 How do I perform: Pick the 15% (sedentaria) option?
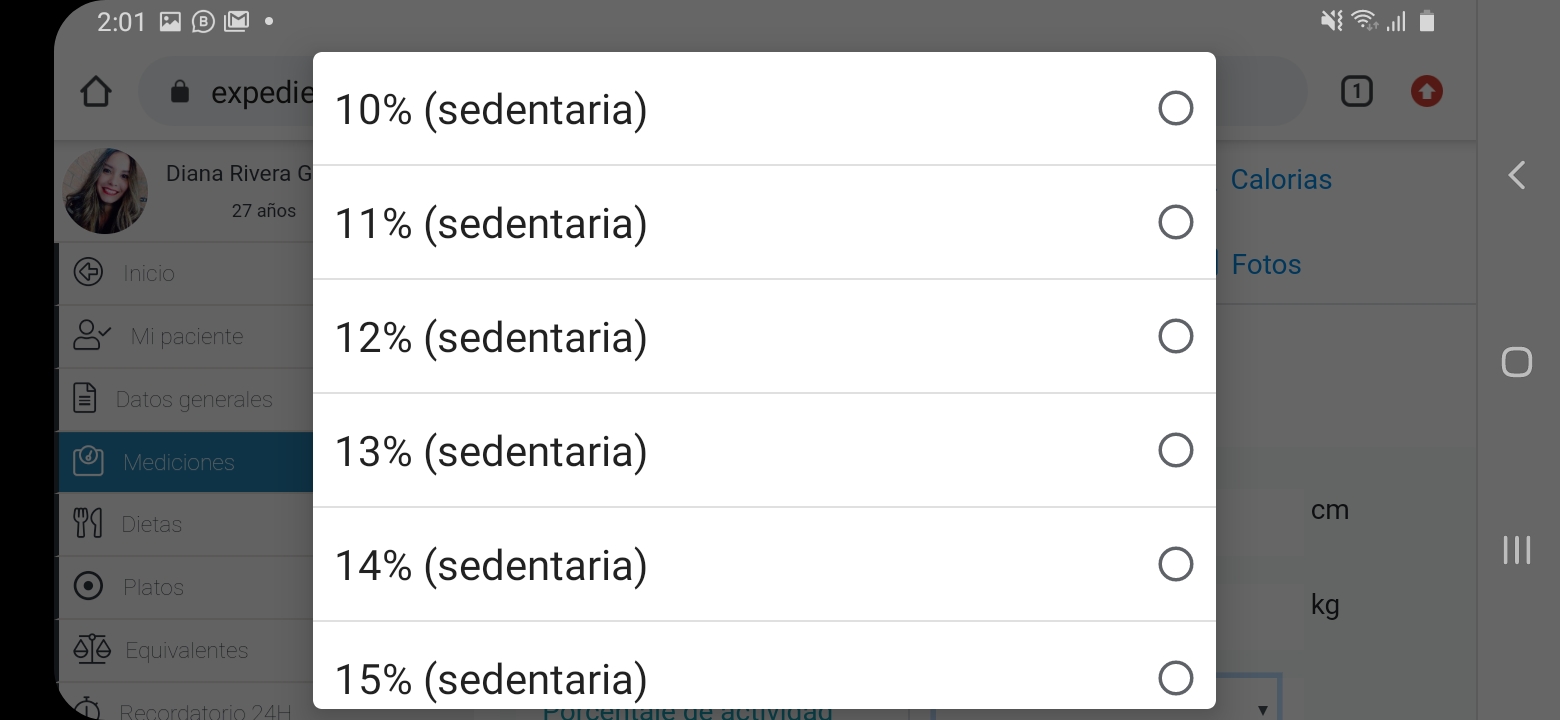coord(764,666)
